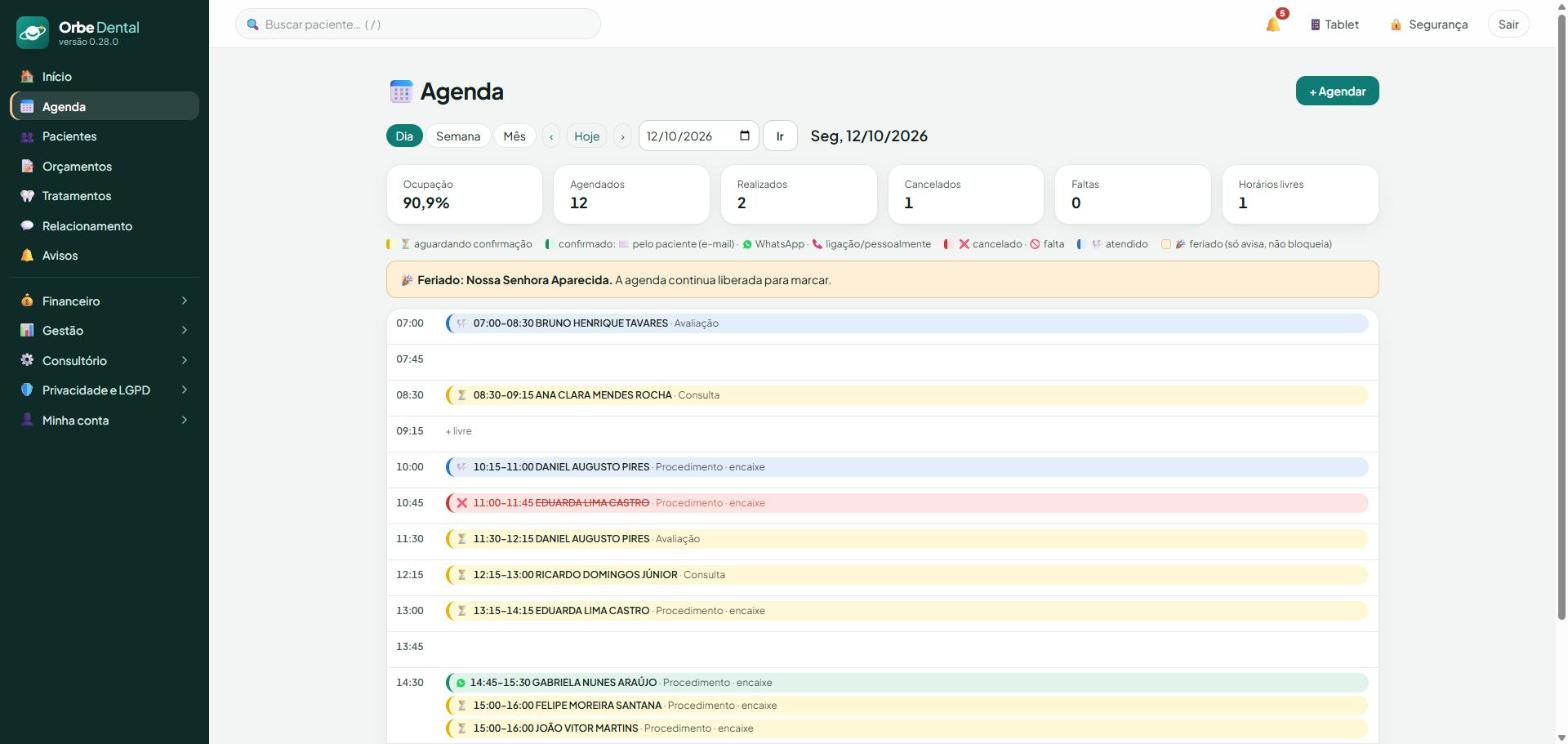The image size is (1568, 744).
Task: Click the calendar picker icon in date field
Action: [x=744, y=136]
